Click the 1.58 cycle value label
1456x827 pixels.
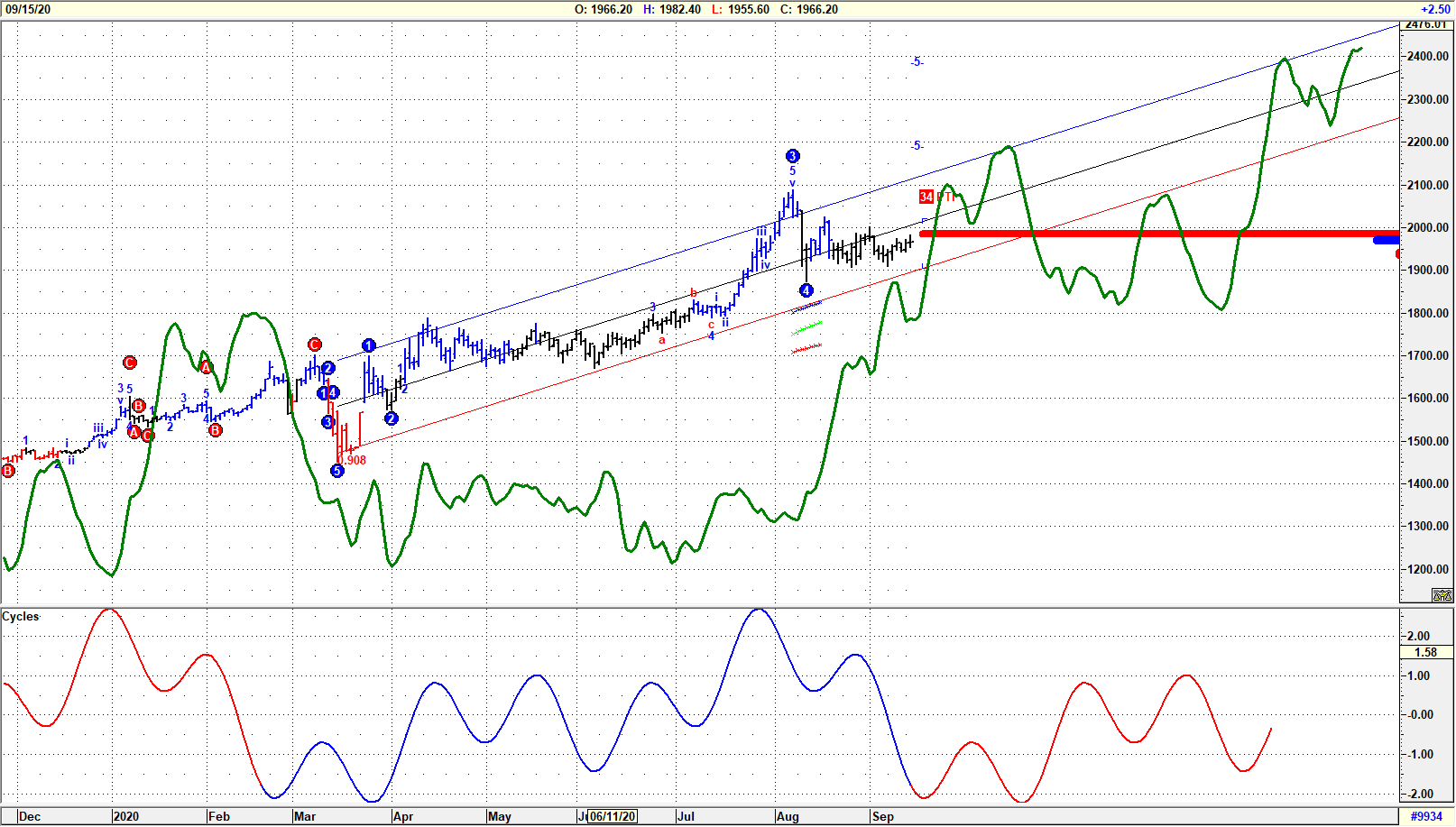pos(1426,652)
